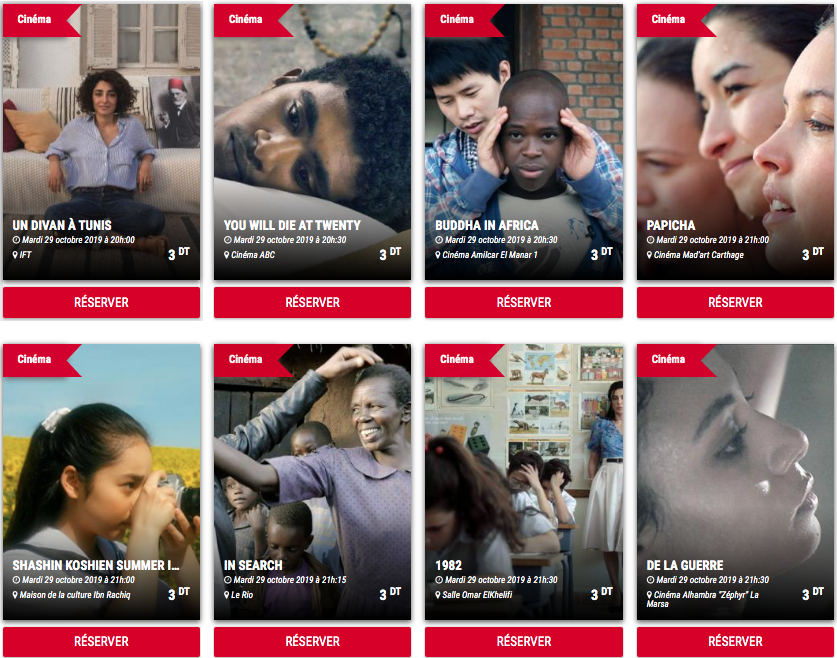Viewport: 837px width, 658px height.
Task: Click the location pin beside Cinéma Mad'art Carthage
Action: pyautogui.click(x=649, y=255)
